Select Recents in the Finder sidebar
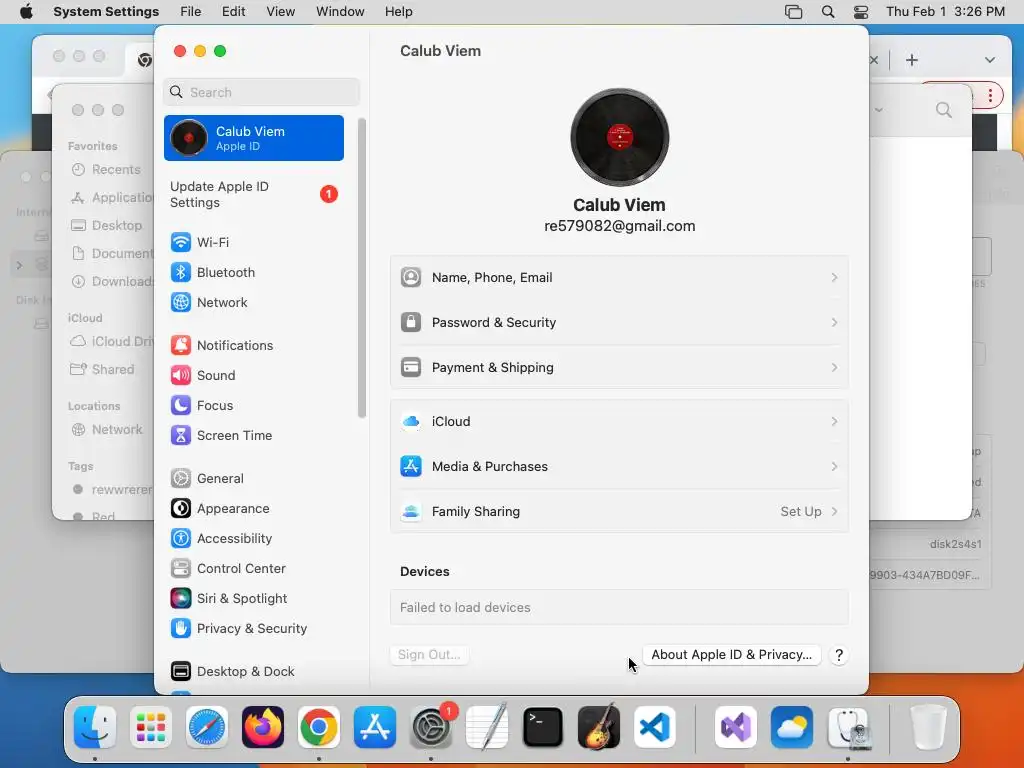Image resolution: width=1024 pixels, height=768 pixels. (x=106, y=170)
